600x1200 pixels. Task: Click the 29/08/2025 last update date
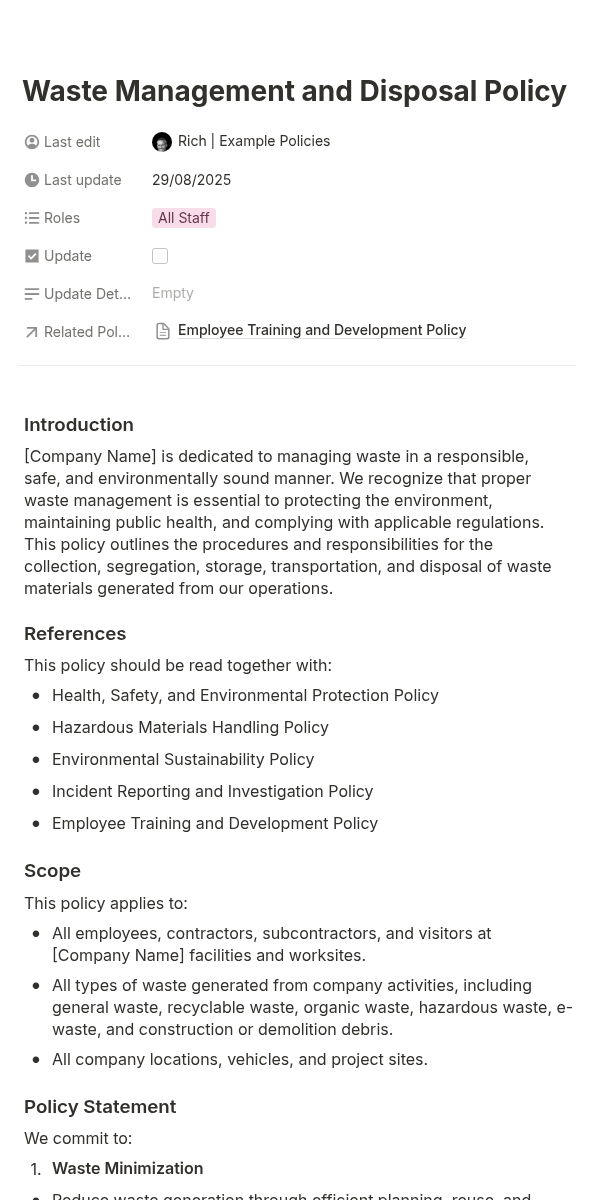[191, 180]
